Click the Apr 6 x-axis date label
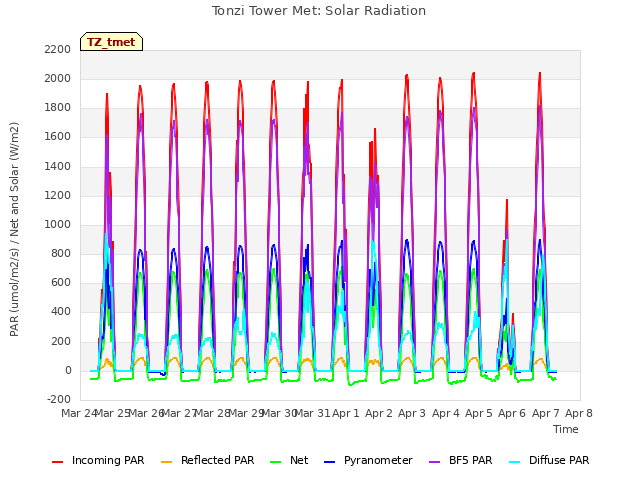This screenshot has height=480, width=640. click(x=512, y=413)
